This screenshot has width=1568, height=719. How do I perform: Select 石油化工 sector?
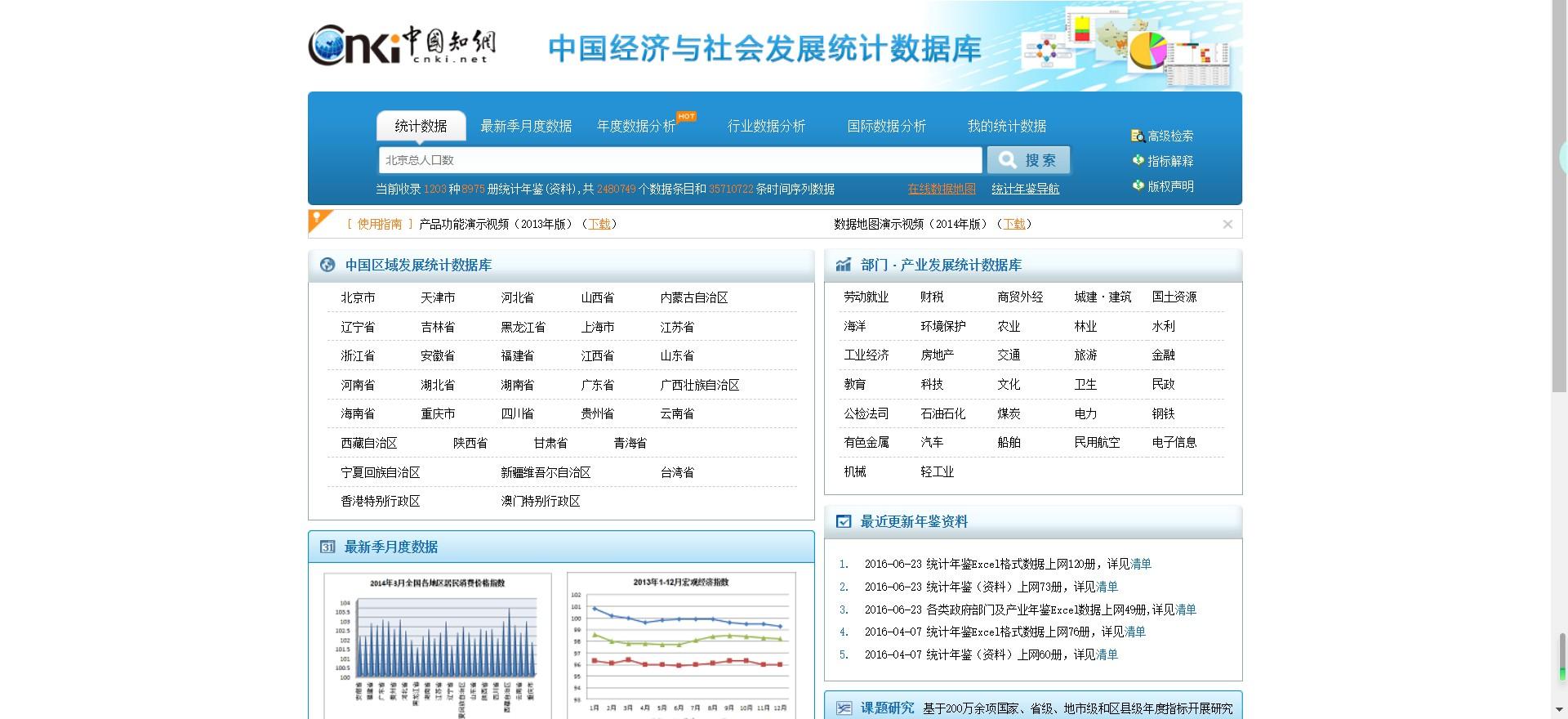pyautogui.click(x=943, y=413)
